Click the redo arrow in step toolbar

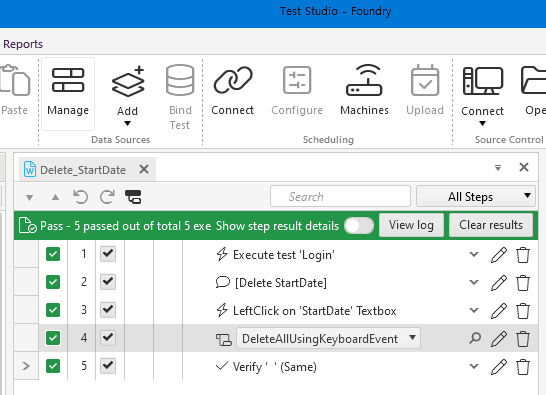click(x=107, y=197)
